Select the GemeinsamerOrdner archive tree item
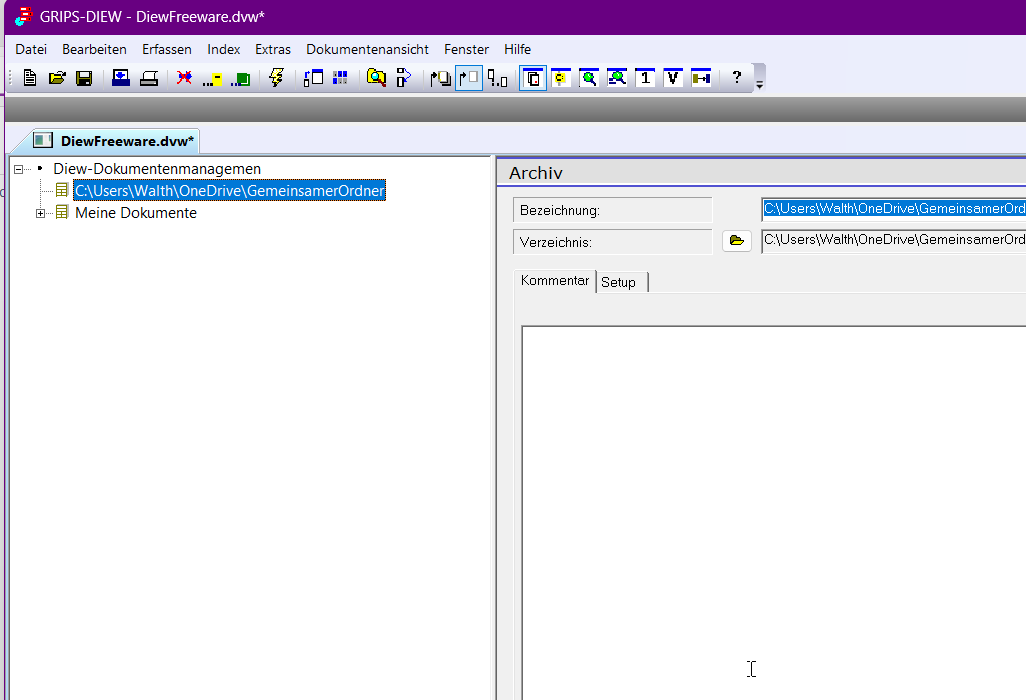1026x700 pixels. (x=229, y=191)
